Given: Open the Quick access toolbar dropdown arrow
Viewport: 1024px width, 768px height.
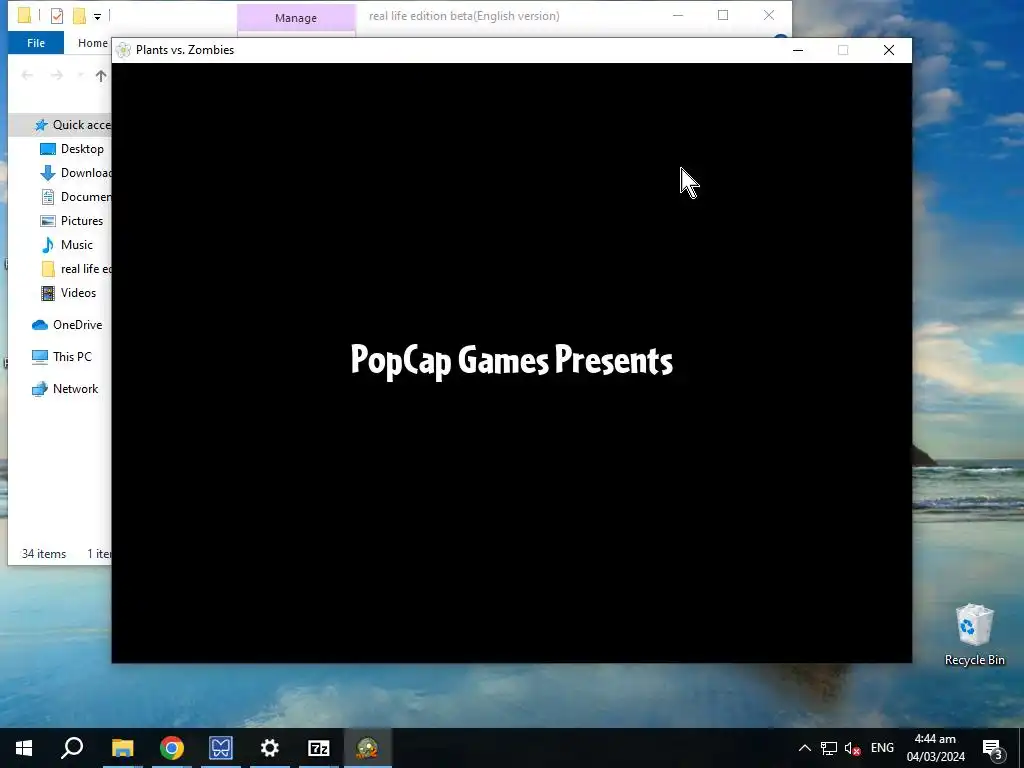Looking at the screenshot, I should [x=97, y=16].
